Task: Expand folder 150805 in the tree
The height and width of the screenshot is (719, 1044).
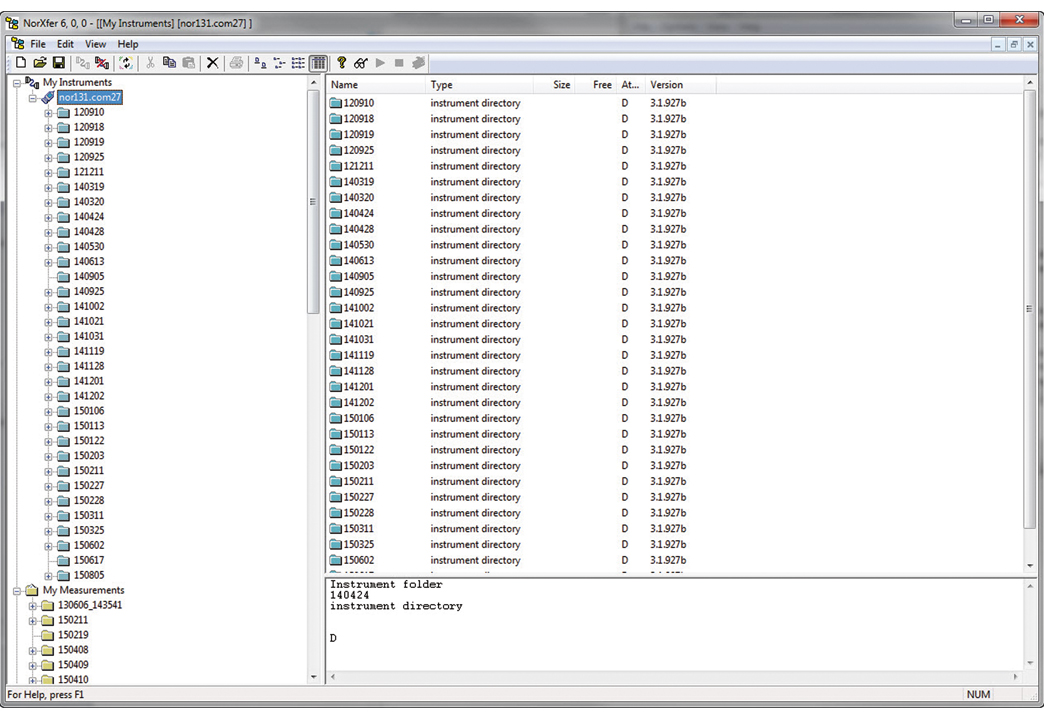Action: coord(48,576)
